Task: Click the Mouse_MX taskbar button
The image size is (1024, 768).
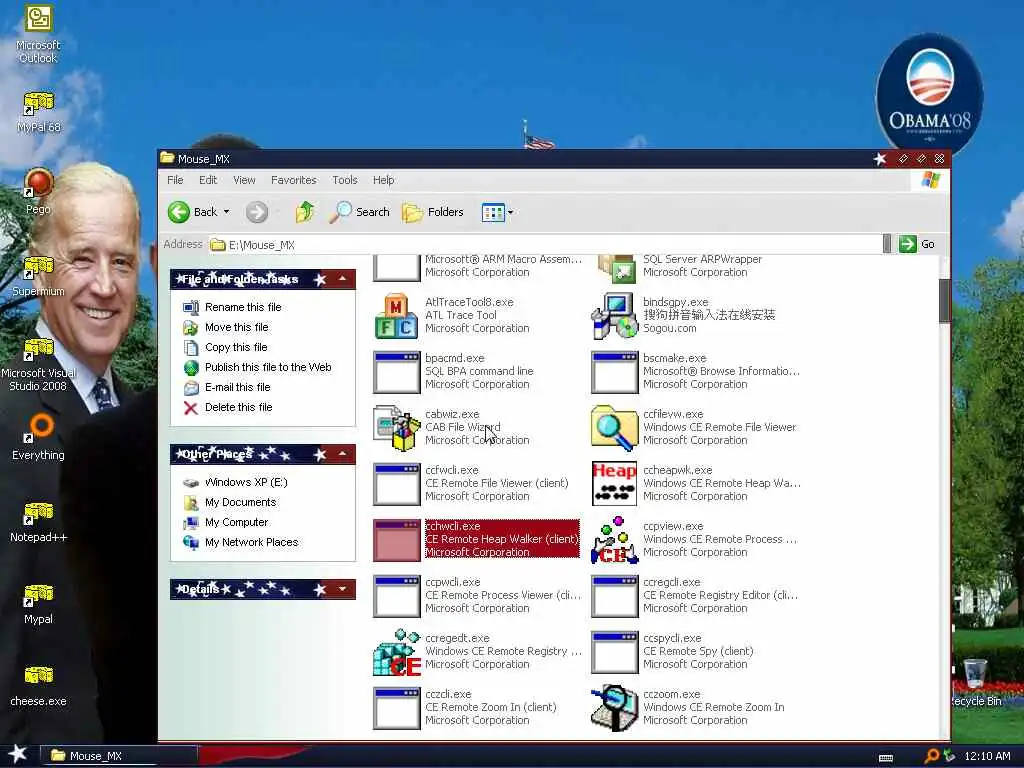Action: 118,756
